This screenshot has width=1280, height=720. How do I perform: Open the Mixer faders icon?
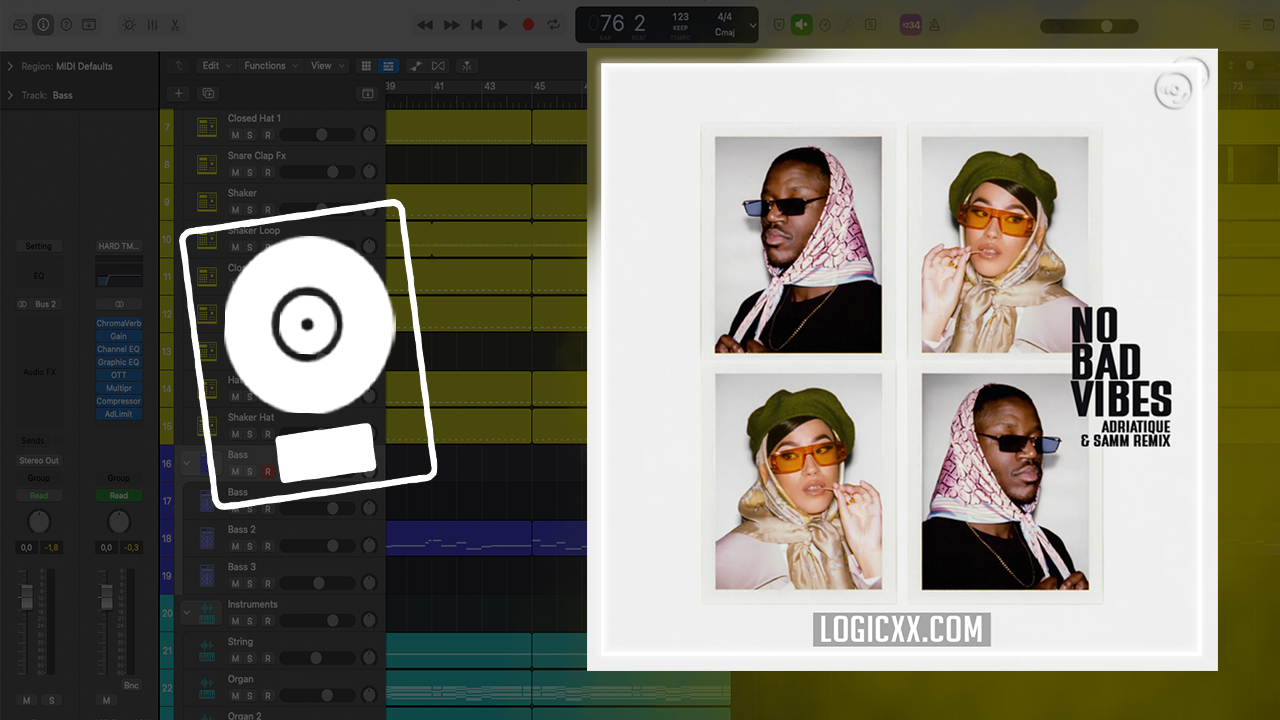coord(152,25)
